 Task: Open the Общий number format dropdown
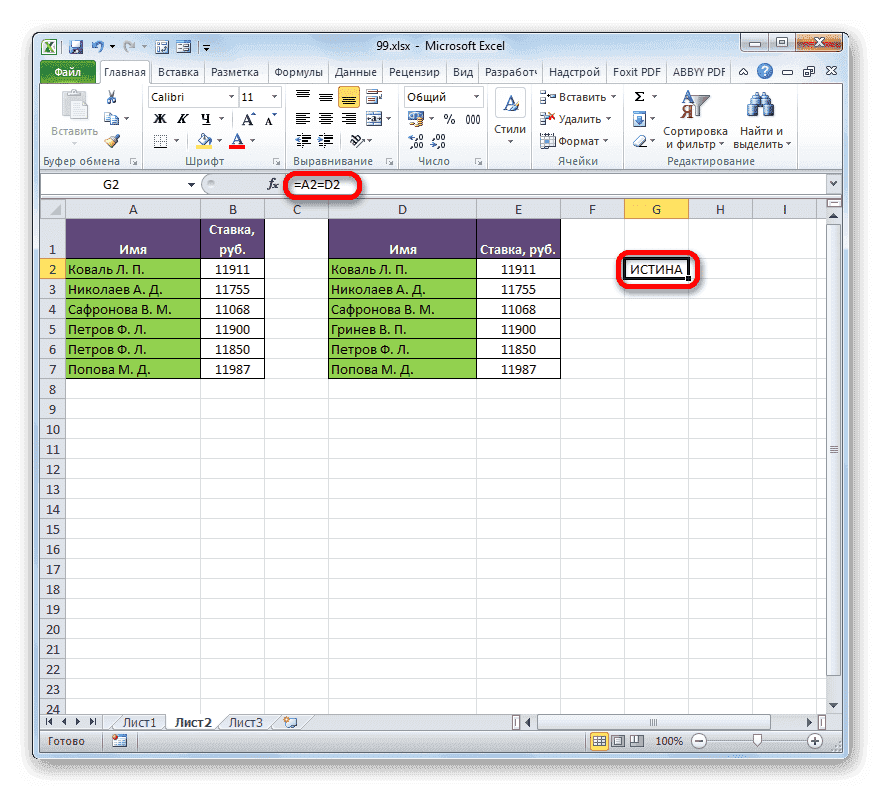(x=475, y=97)
